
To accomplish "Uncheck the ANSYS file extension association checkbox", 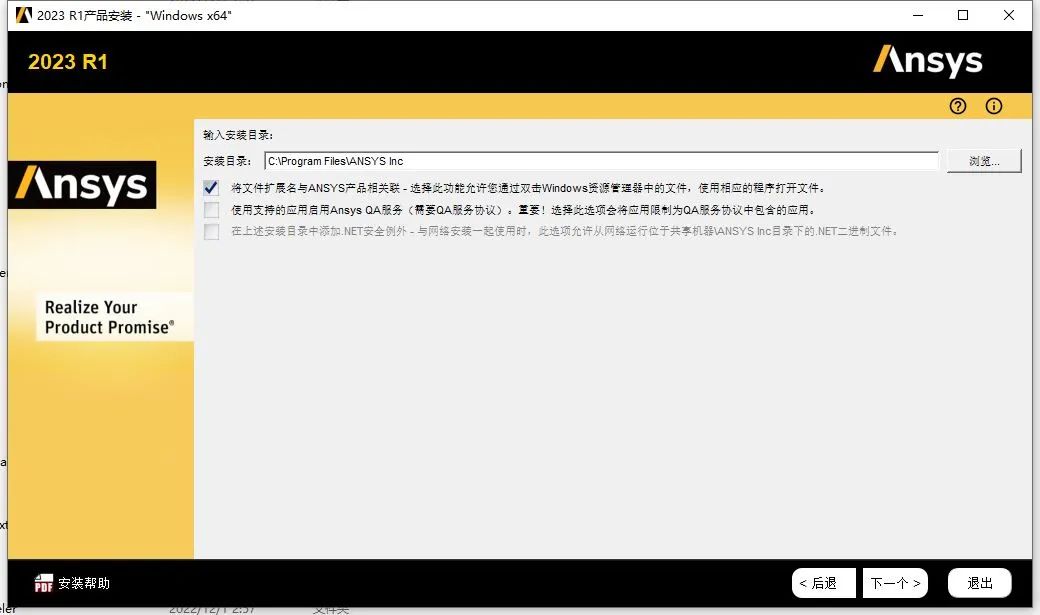I will 211,187.
